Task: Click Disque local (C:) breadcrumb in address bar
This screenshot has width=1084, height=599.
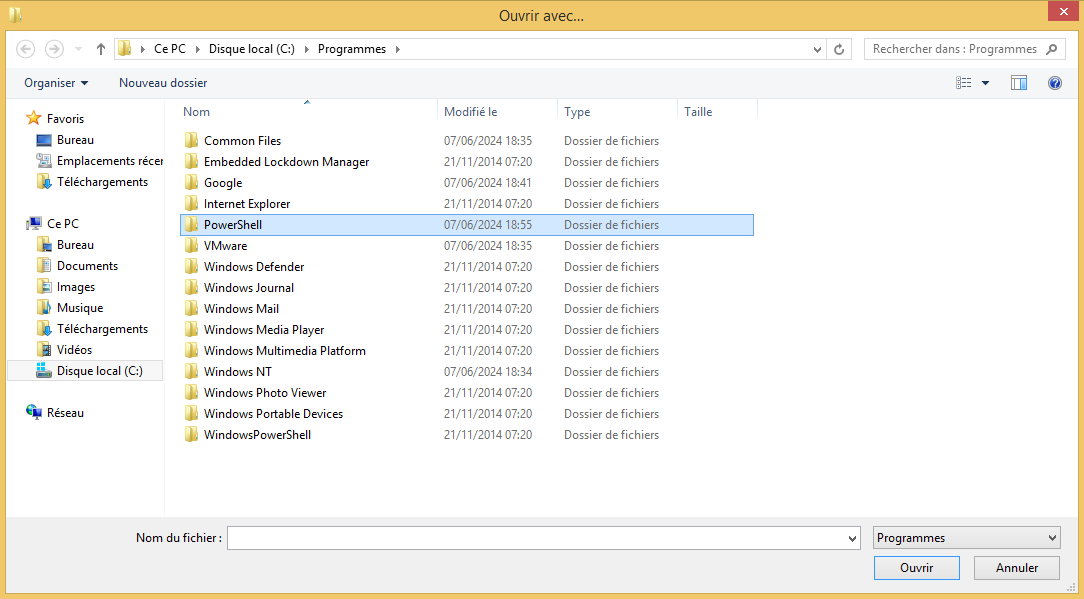Action: click(251, 49)
